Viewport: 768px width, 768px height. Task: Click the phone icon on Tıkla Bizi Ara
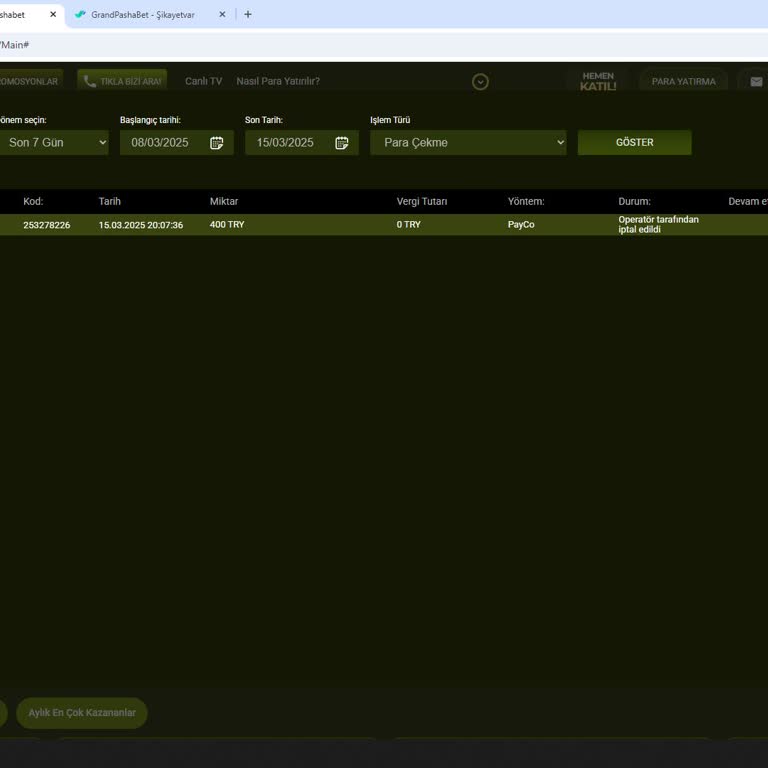click(x=90, y=82)
